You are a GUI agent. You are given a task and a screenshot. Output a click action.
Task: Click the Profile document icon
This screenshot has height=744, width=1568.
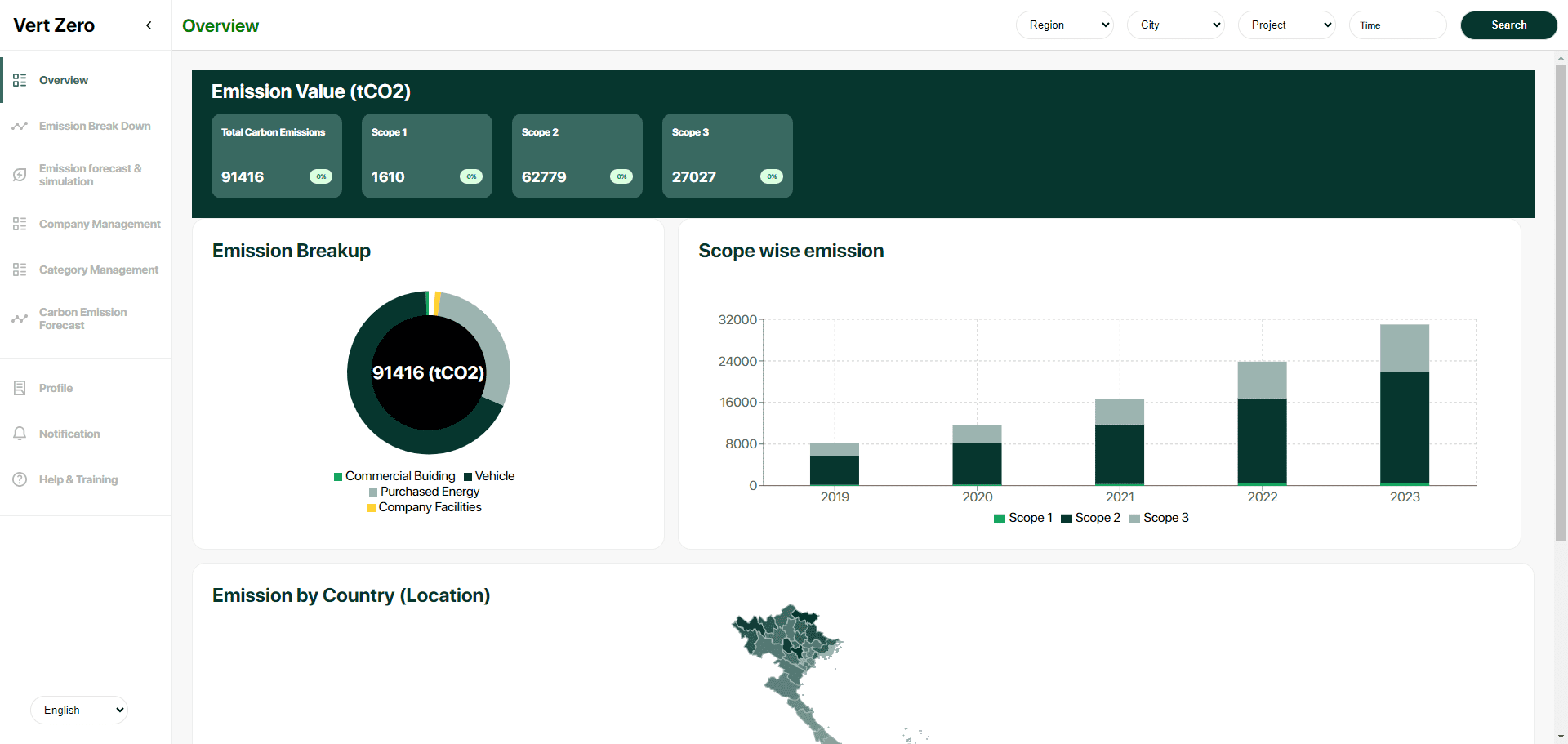click(x=20, y=388)
